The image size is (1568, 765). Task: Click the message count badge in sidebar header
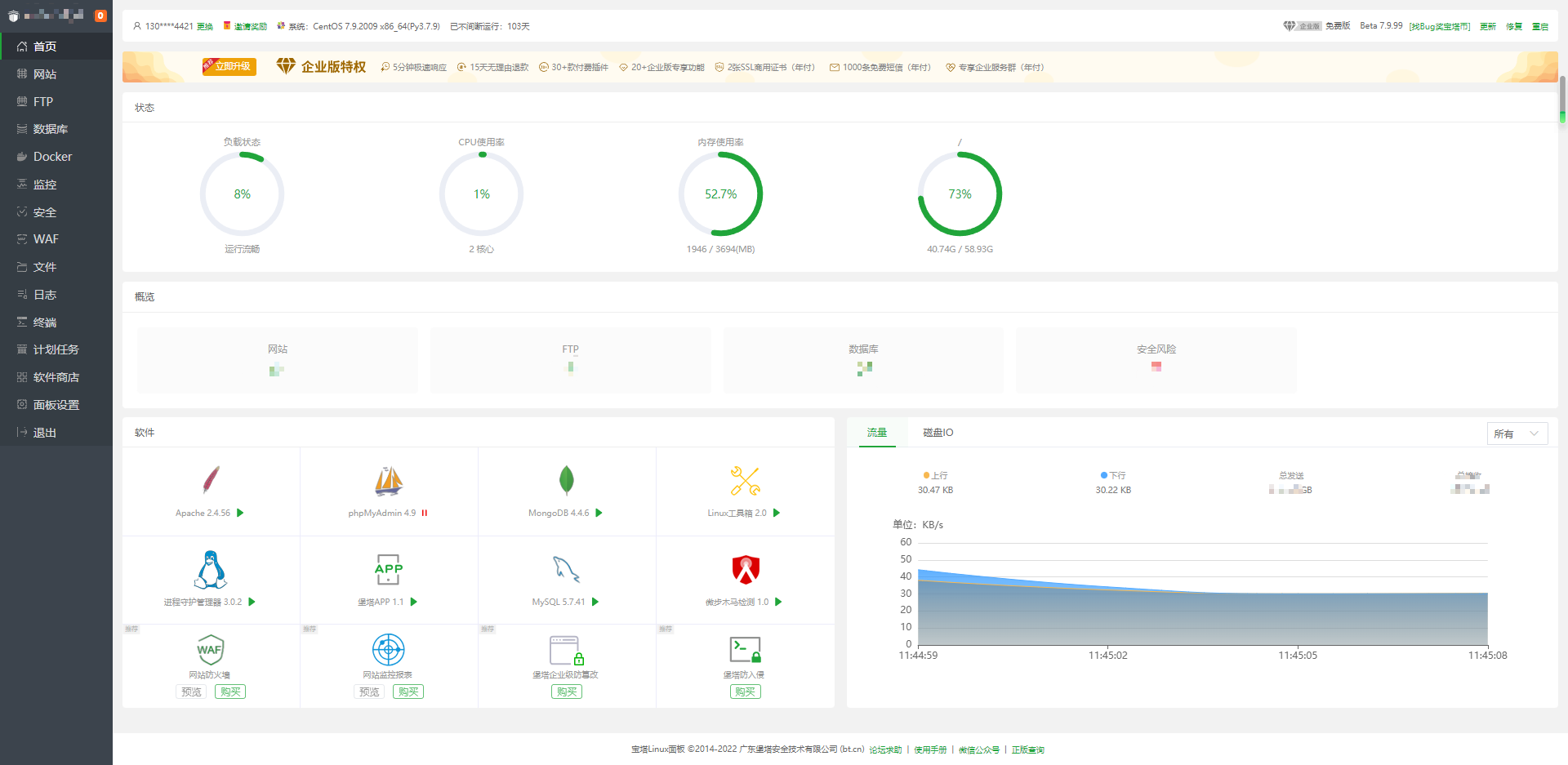pos(100,16)
